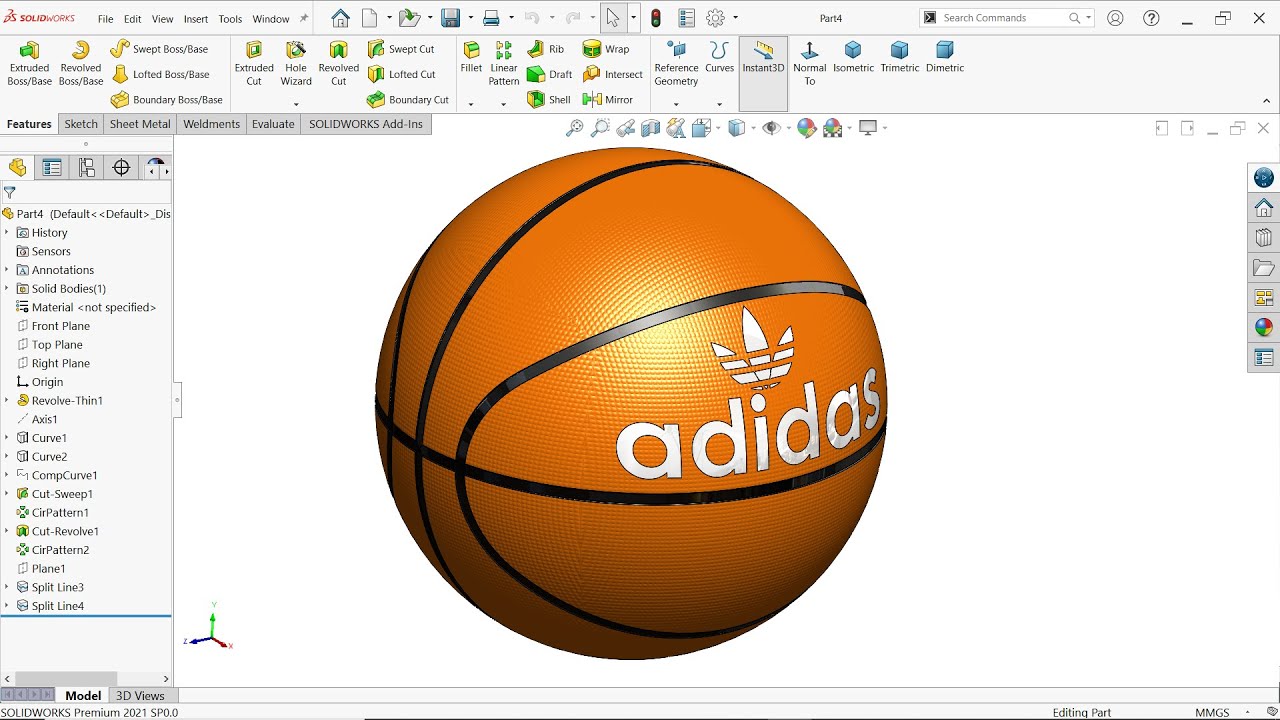This screenshot has height=720, width=1280.
Task: Click the MMGS unit system status
Action: pyautogui.click(x=1212, y=712)
